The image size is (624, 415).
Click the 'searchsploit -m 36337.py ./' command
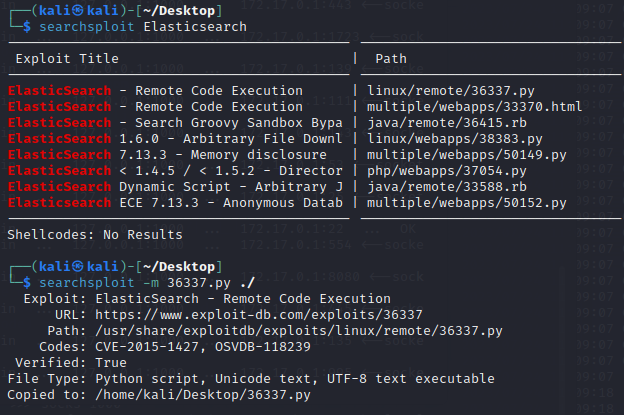pos(147,283)
